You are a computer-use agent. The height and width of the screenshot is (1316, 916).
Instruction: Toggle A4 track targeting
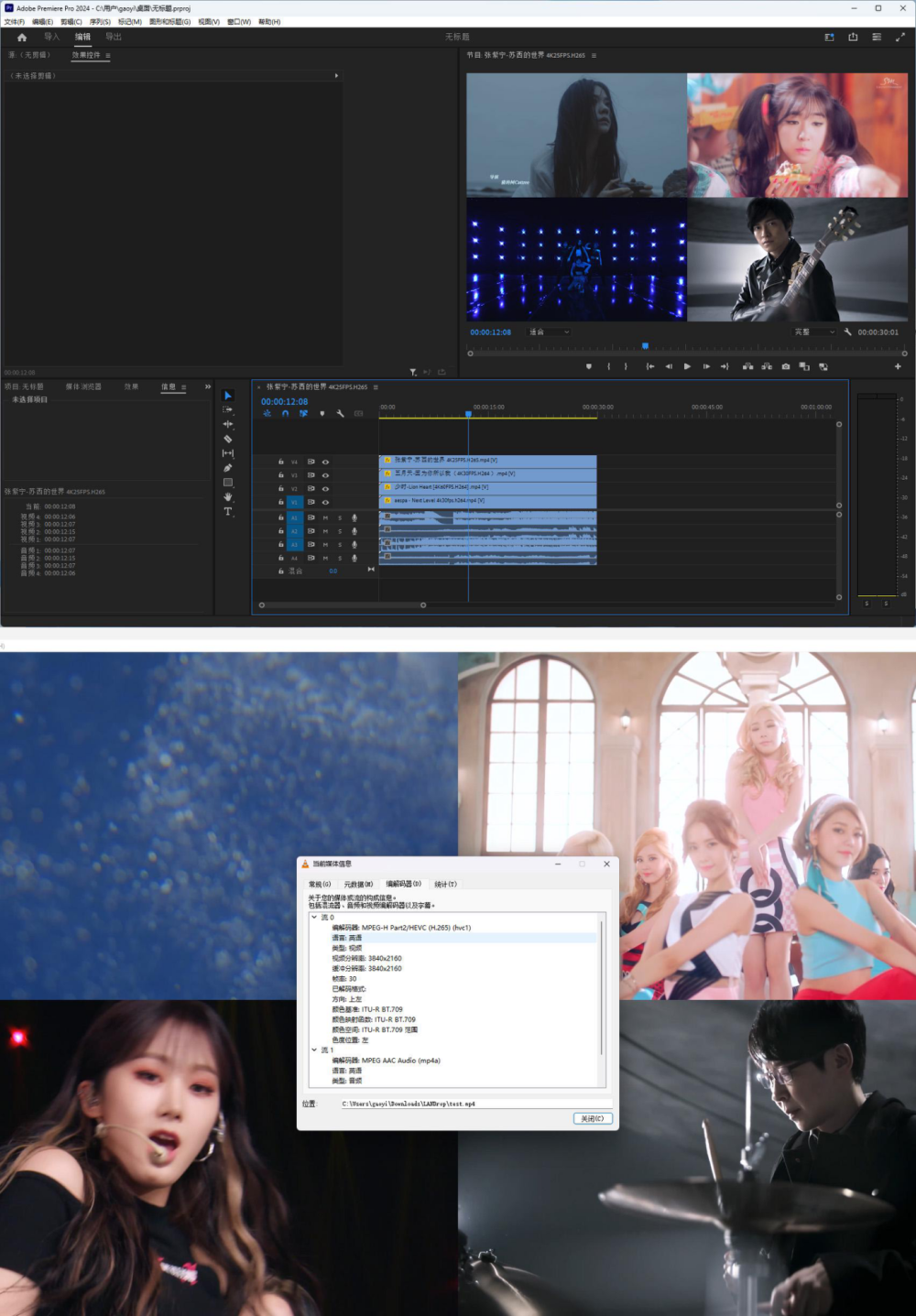294,558
